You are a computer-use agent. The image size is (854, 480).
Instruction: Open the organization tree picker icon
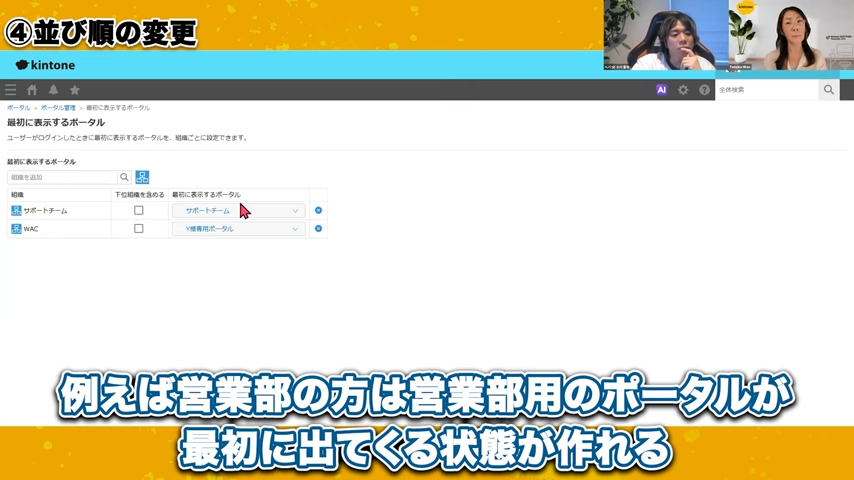[x=142, y=177]
